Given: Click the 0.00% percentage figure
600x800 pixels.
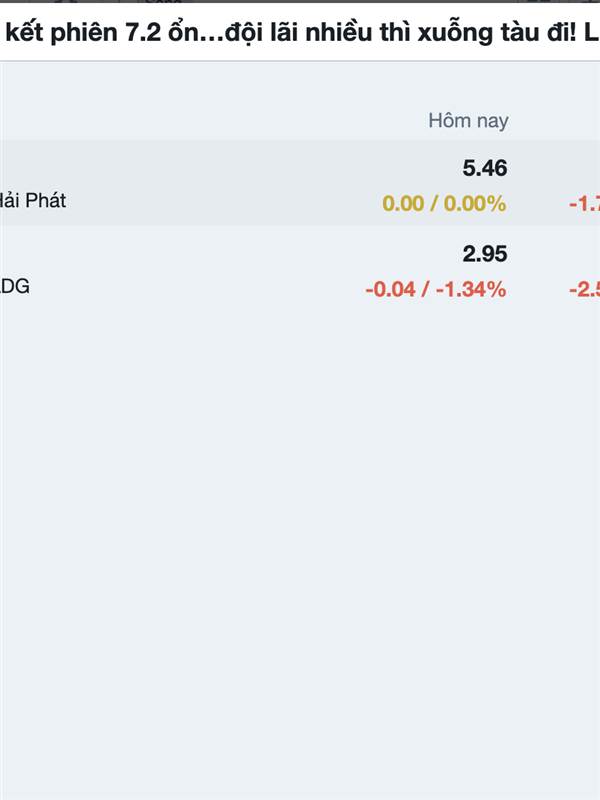Looking at the screenshot, I should [474, 204].
